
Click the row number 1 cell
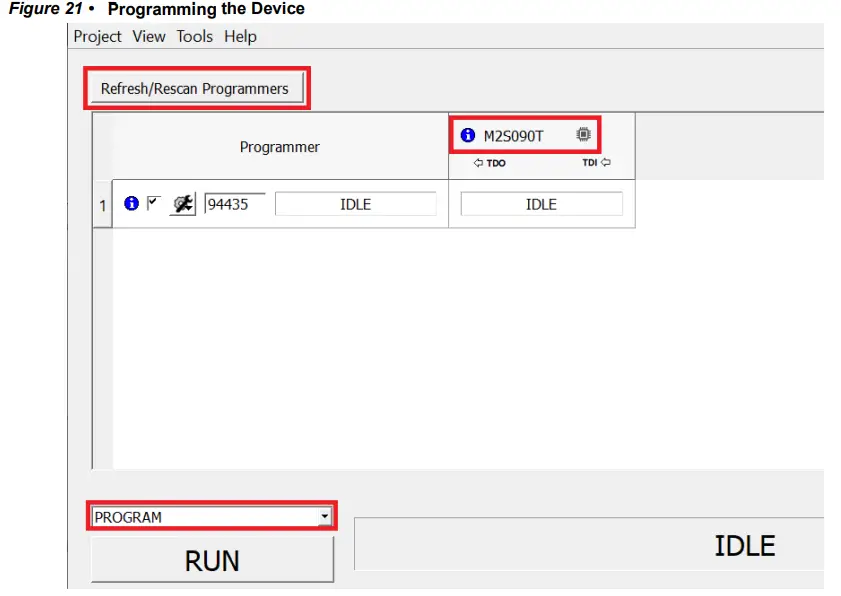(x=101, y=204)
